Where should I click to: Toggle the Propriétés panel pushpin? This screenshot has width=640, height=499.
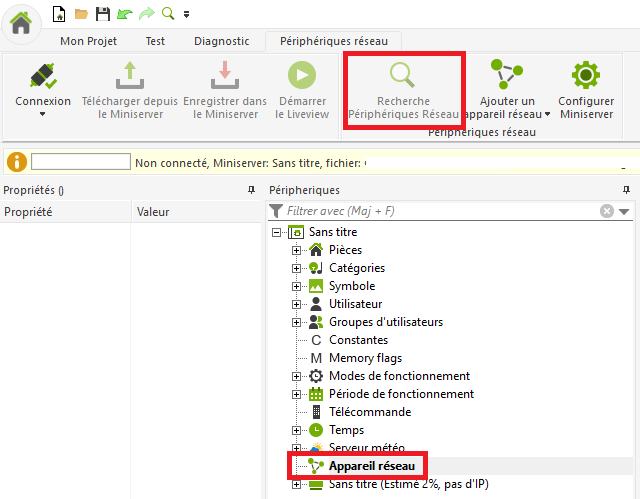coord(251,190)
